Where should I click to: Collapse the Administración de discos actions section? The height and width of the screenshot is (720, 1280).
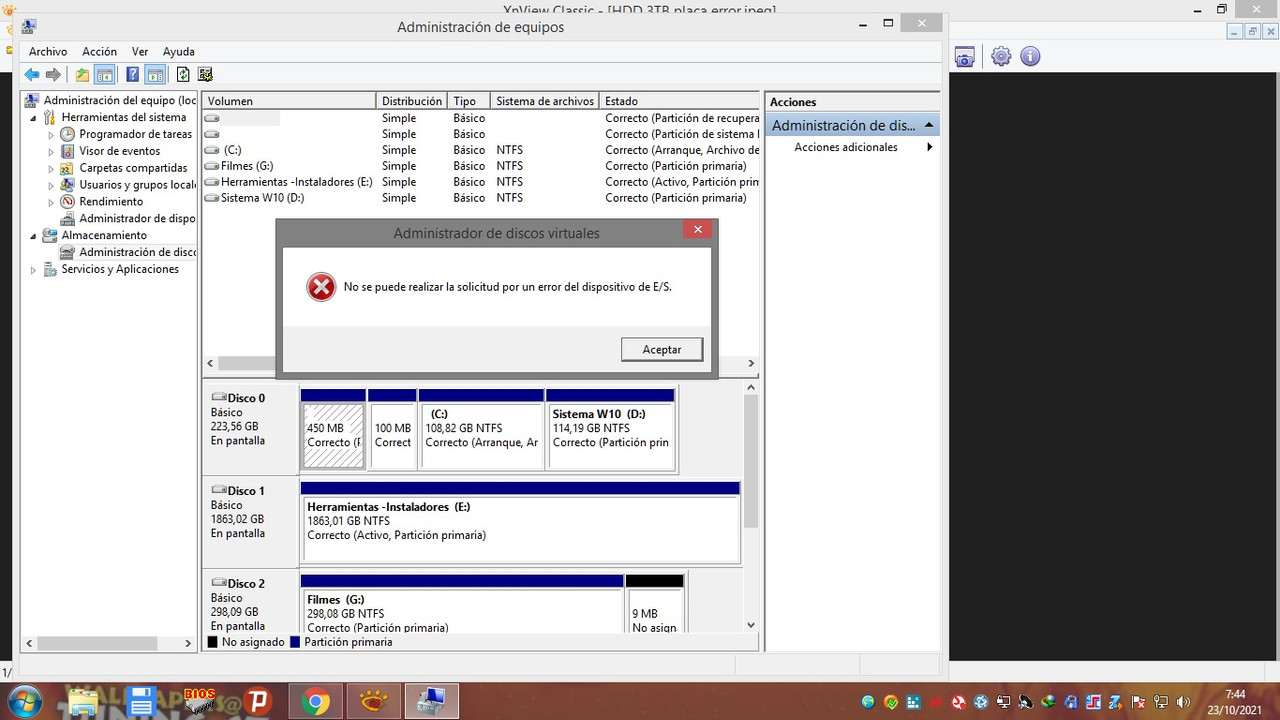click(x=929, y=124)
